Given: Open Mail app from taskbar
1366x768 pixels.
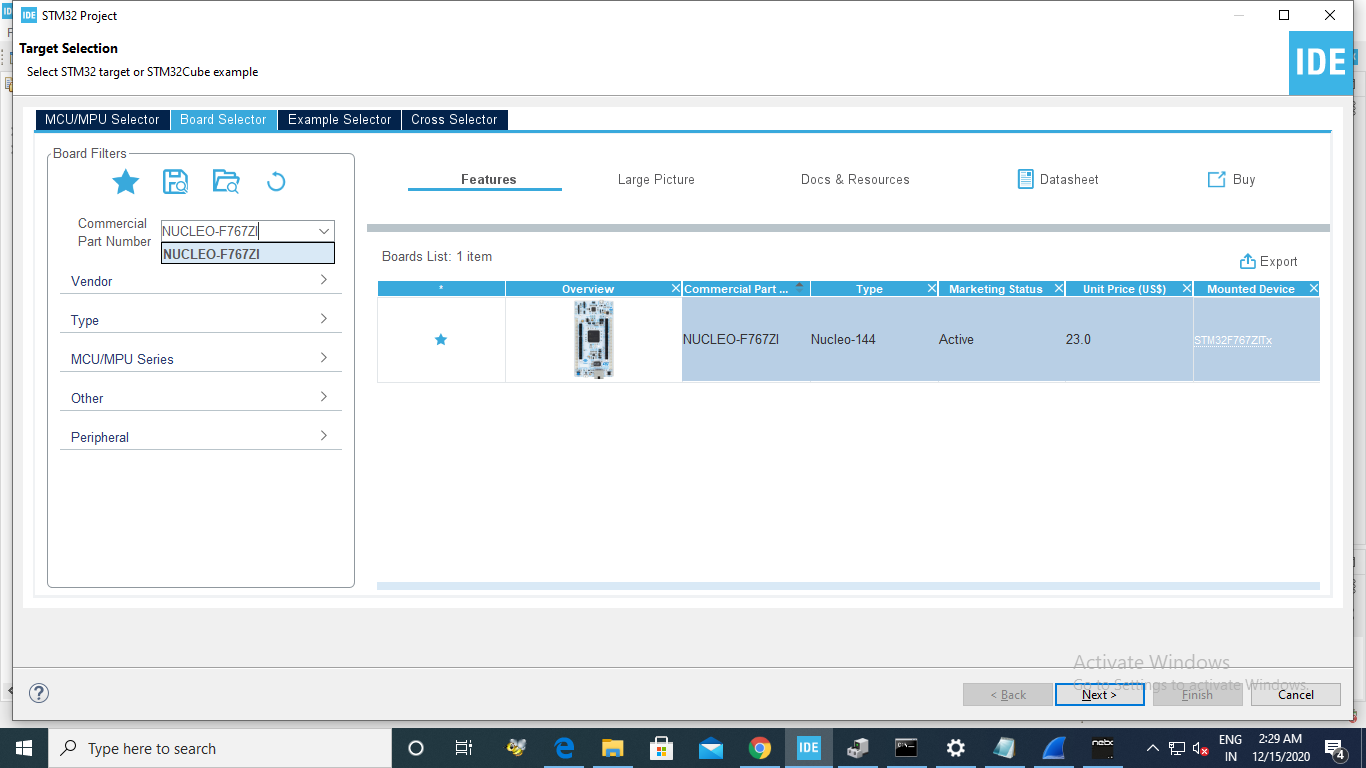Looking at the screenshot, I should click(x=711, y=748).
